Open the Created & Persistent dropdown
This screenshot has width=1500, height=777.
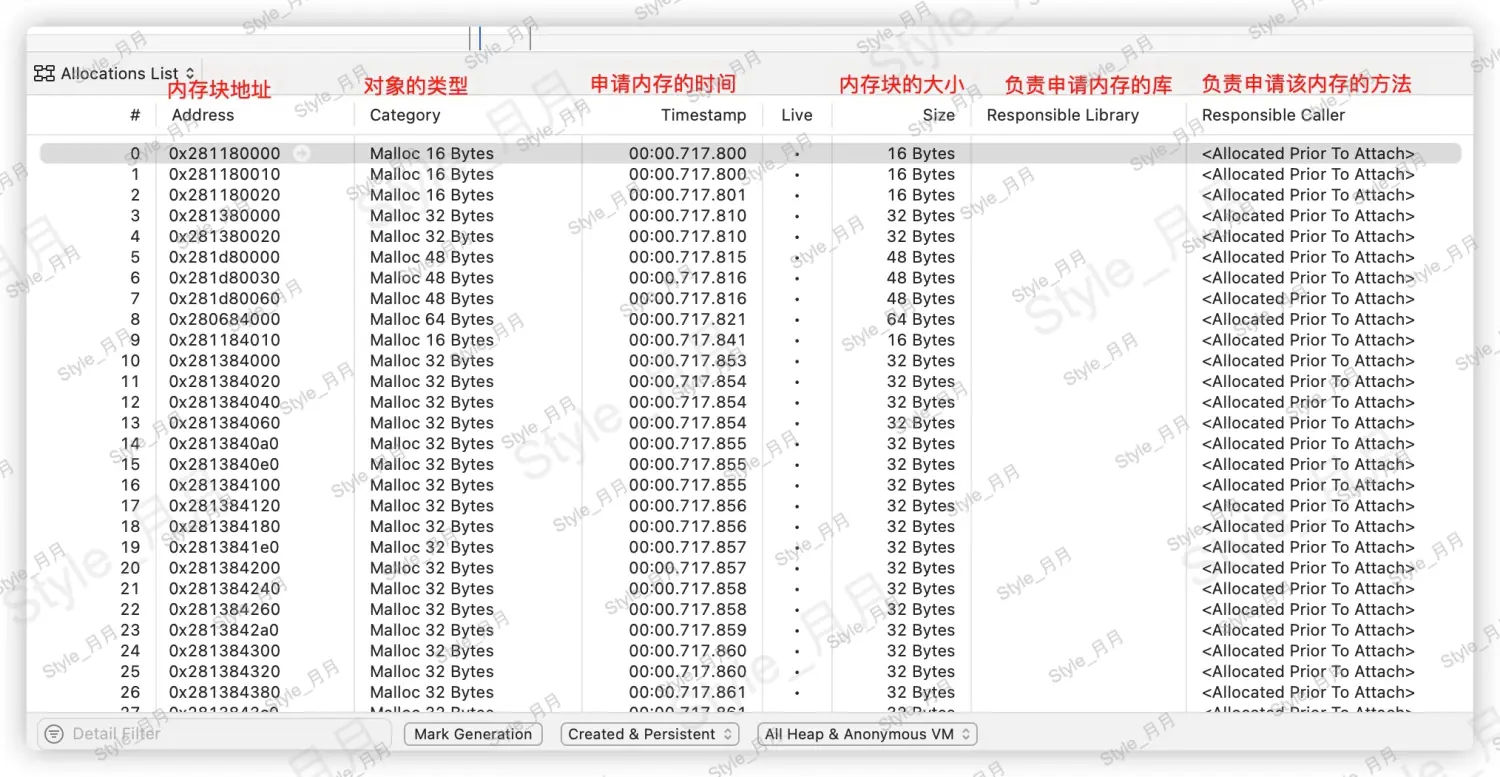point(650,734)
